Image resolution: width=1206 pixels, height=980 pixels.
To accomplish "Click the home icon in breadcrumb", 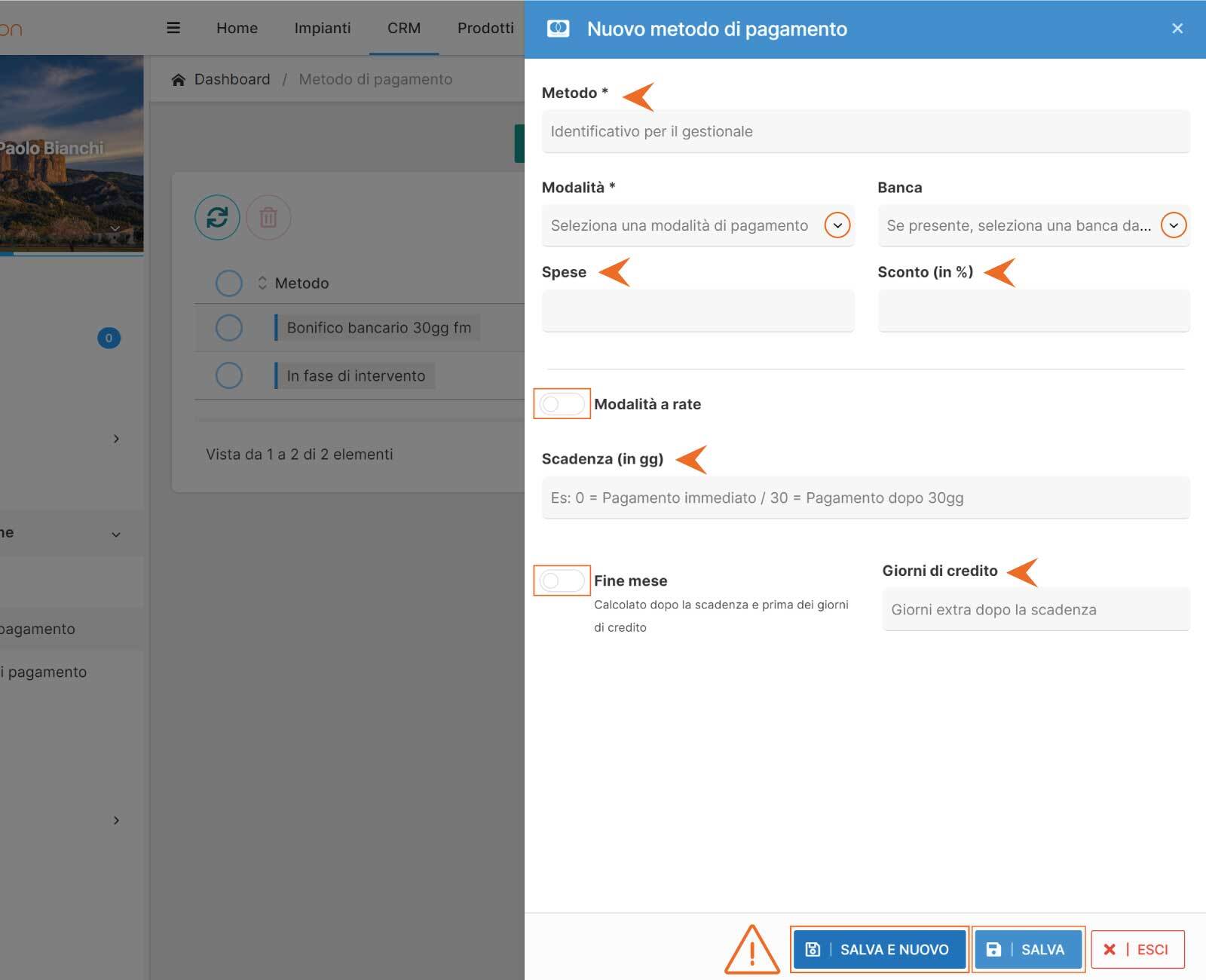I will coord(178,80).
